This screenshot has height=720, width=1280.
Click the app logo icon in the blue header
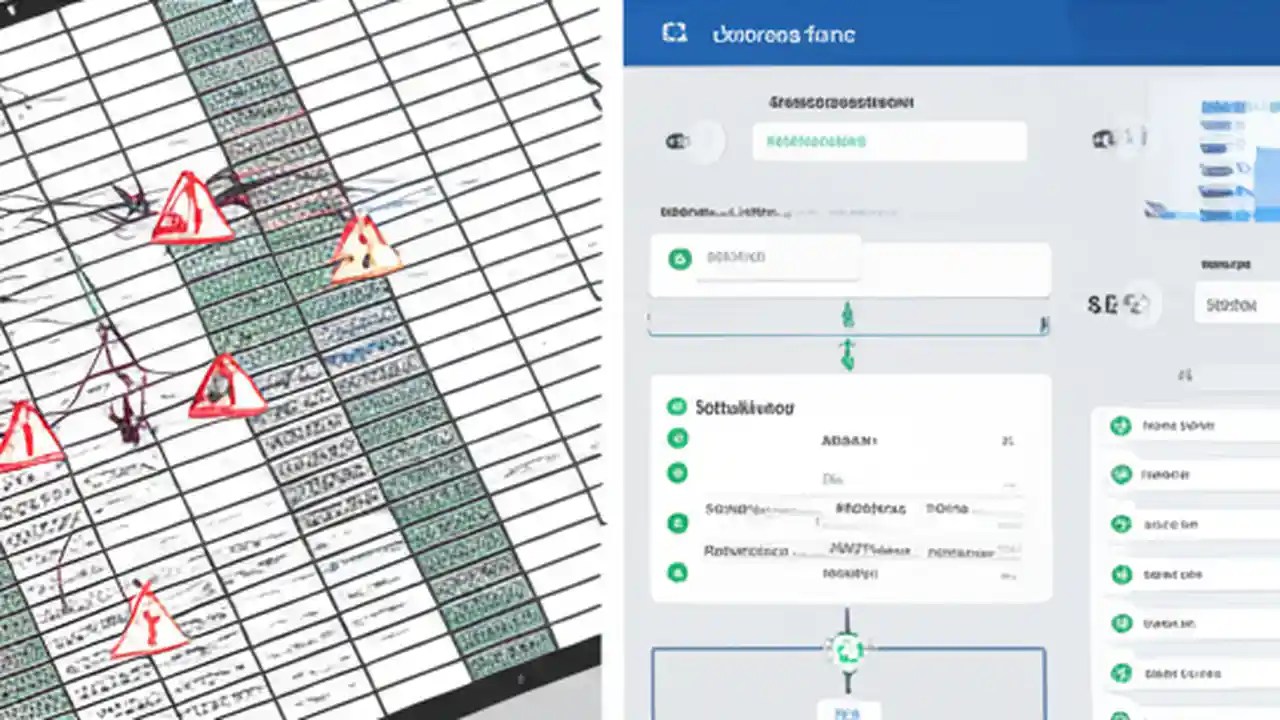pos(677,32)
